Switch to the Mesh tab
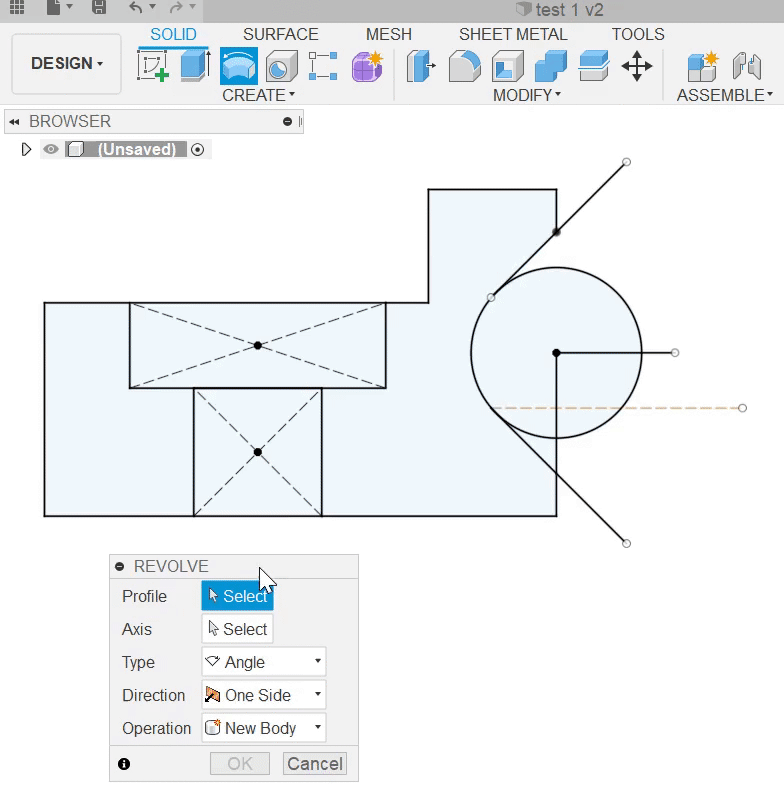The height and width of the screenshot is (788, 784). [x=388, y=34]
